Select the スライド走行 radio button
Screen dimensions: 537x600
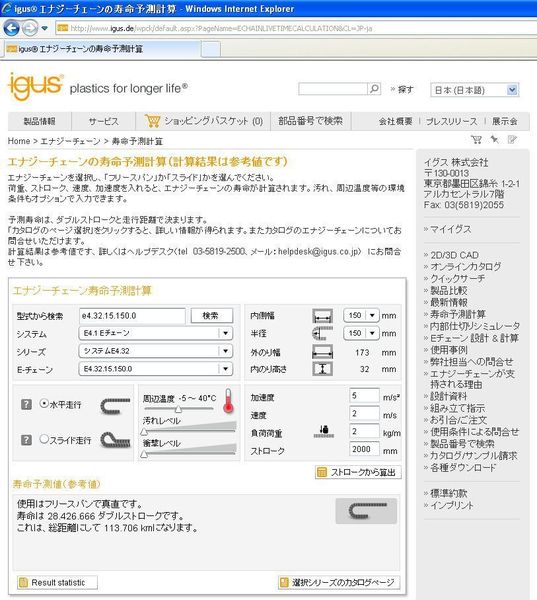click(44, 439)
